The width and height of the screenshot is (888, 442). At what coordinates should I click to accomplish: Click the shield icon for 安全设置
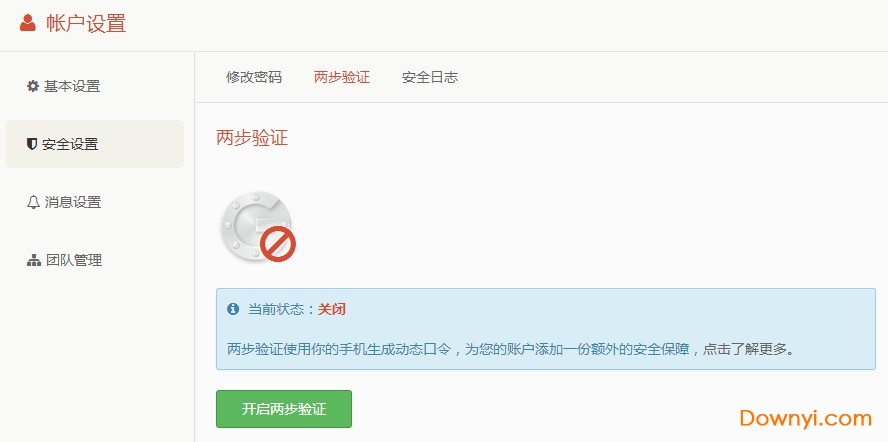32,144
